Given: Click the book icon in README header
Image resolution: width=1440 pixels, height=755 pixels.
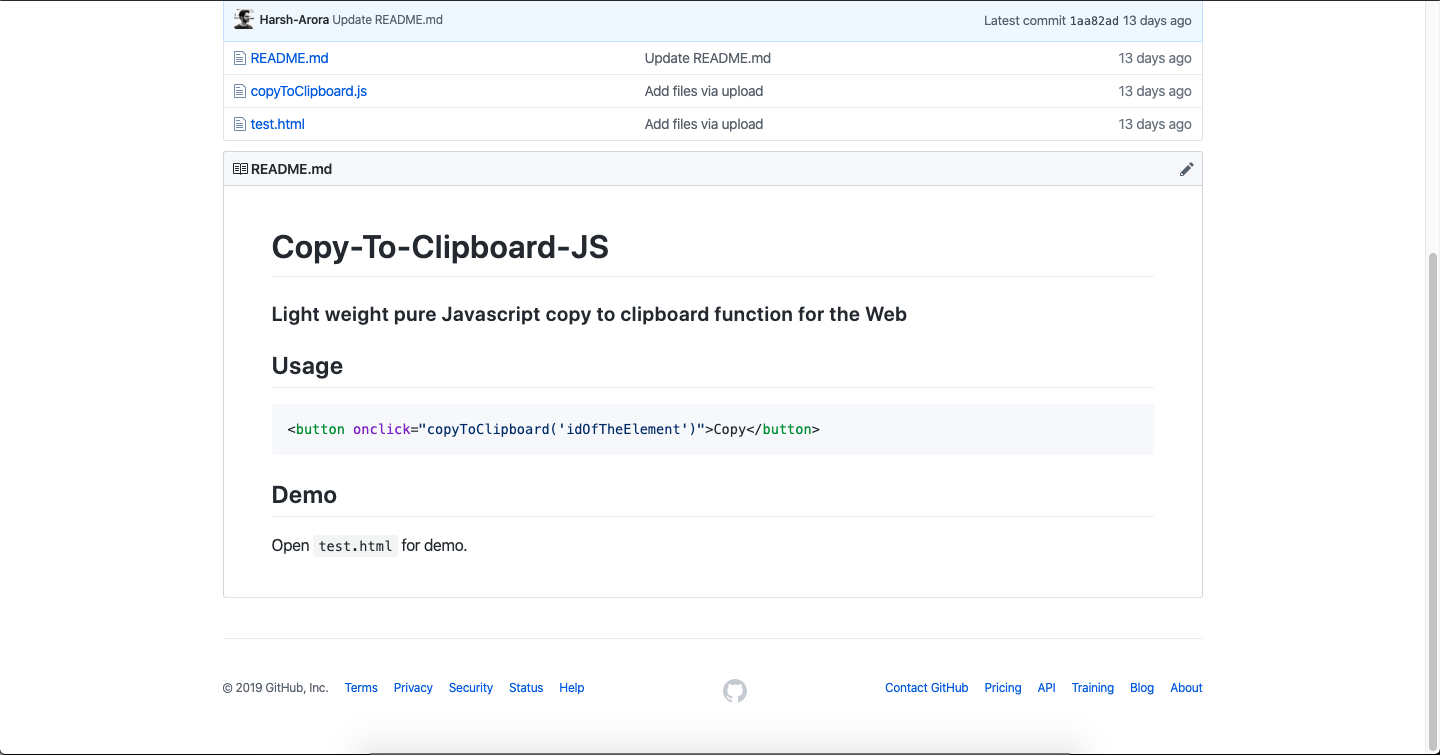Looking at the screenshot, I should [x=240, y=169].
